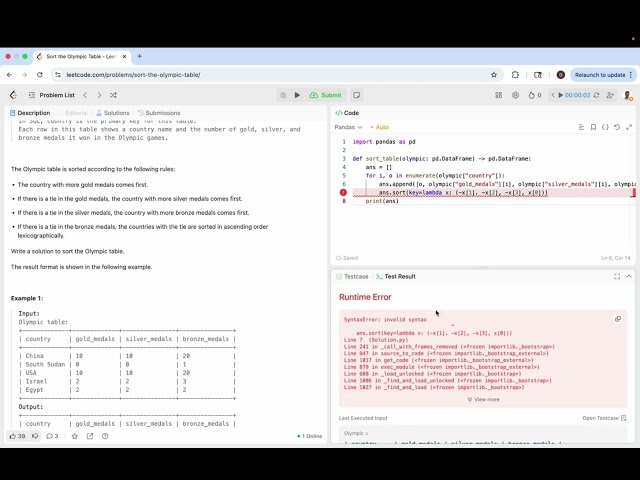
Task: Run code with the play icon
Action: pyautogui.click(x=297, y=95)
